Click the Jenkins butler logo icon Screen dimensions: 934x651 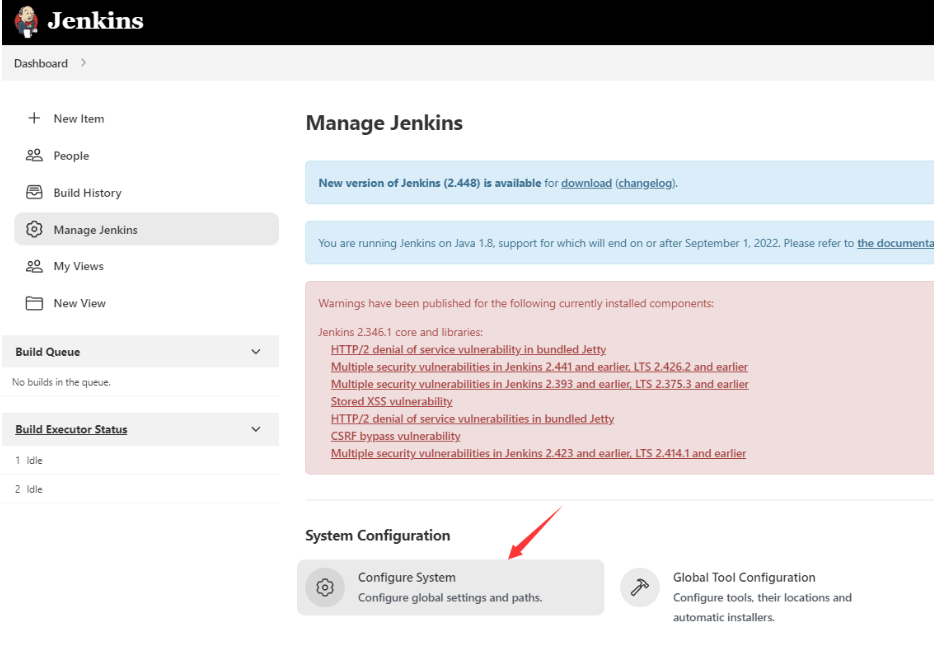coord(26,21)
